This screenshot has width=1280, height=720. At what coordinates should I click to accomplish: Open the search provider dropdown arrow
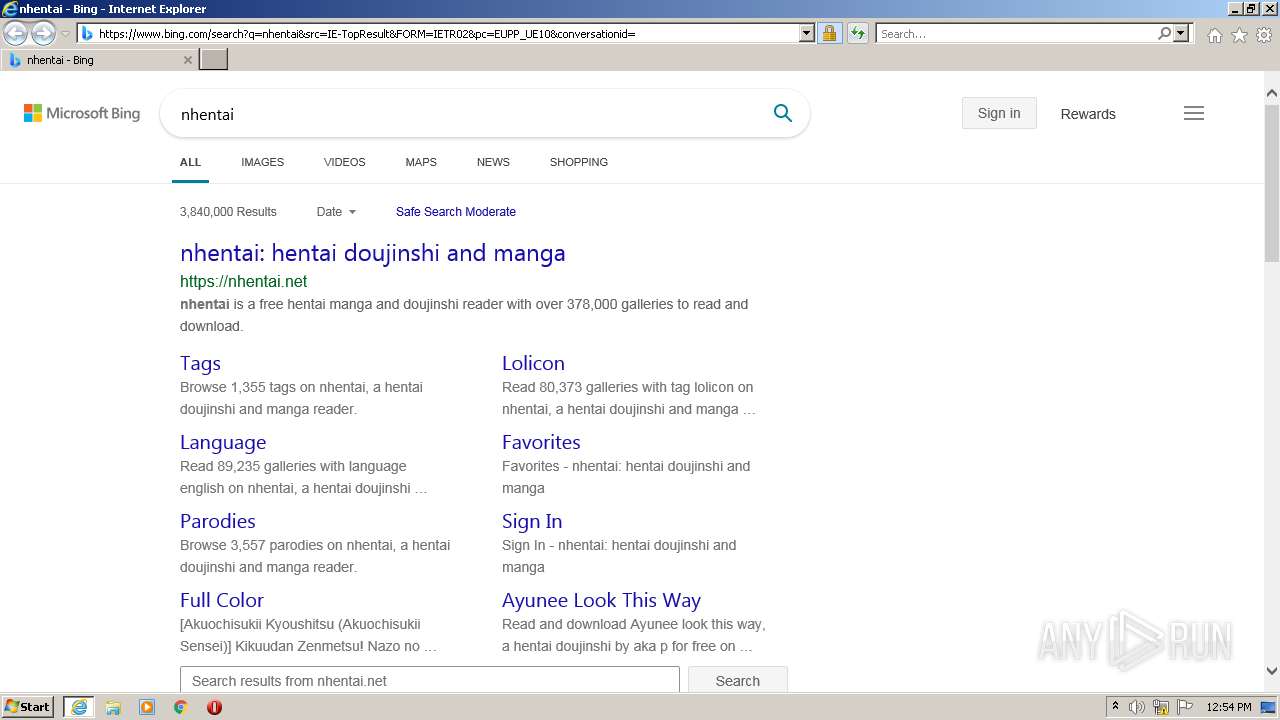[x=1181, y=33]
